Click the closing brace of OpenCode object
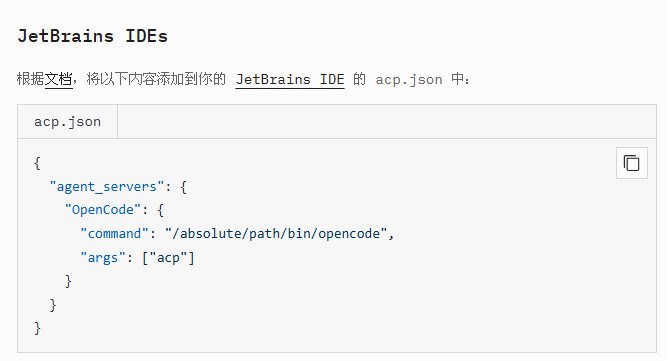Viewport: 667px width, 361px height. 68,281
